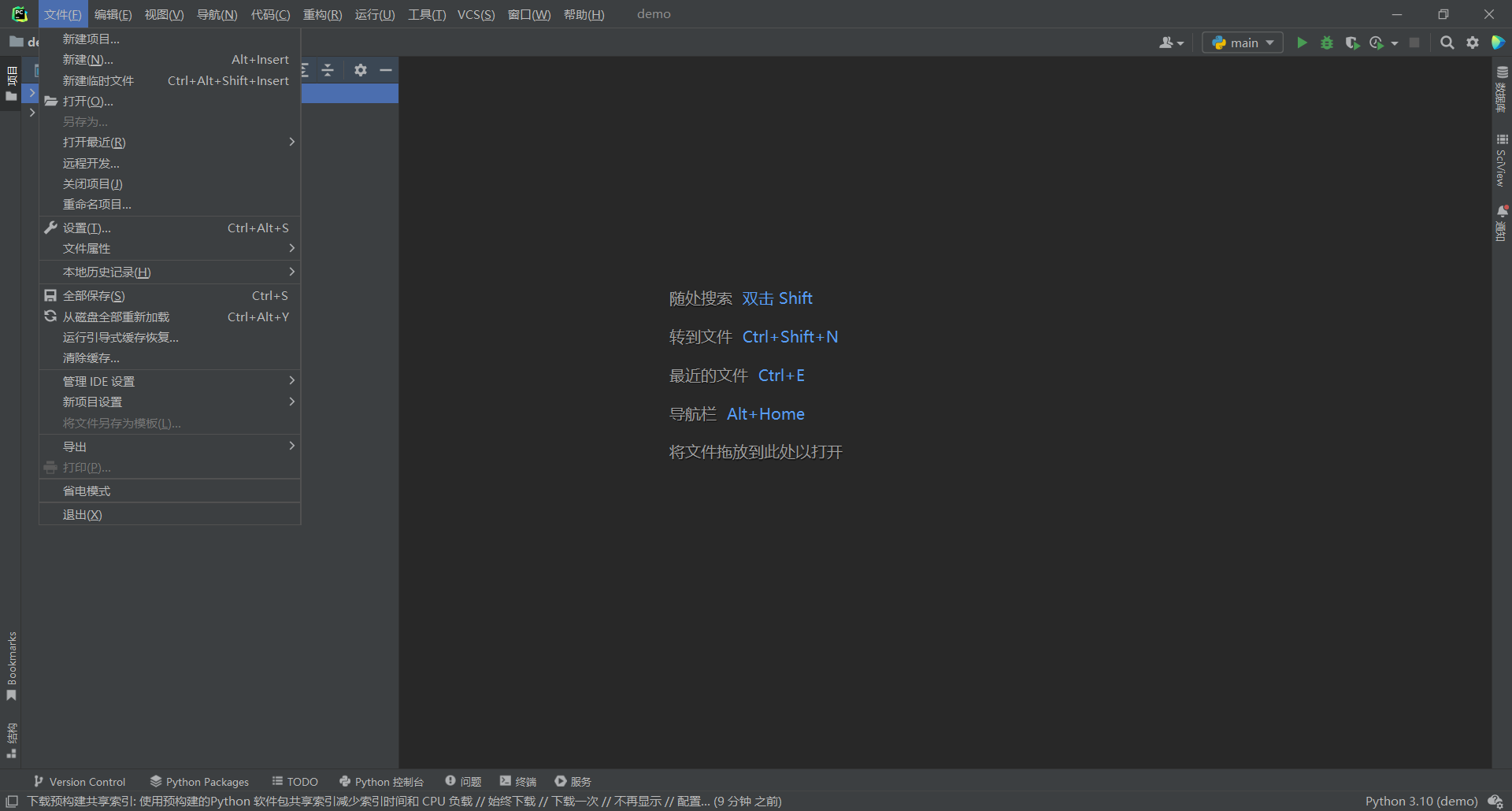Expand the selected project tree node
This screenshot has width=1512, height=811.
[x=32, y=93]
